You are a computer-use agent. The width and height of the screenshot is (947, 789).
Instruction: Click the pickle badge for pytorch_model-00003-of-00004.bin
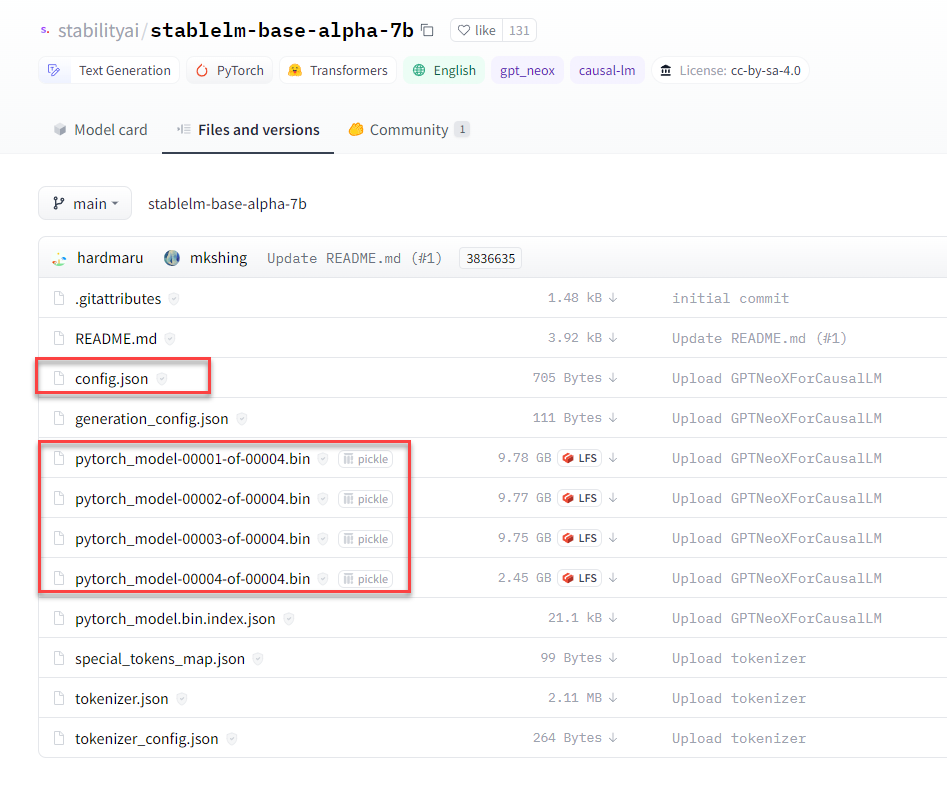pos(365,539)
